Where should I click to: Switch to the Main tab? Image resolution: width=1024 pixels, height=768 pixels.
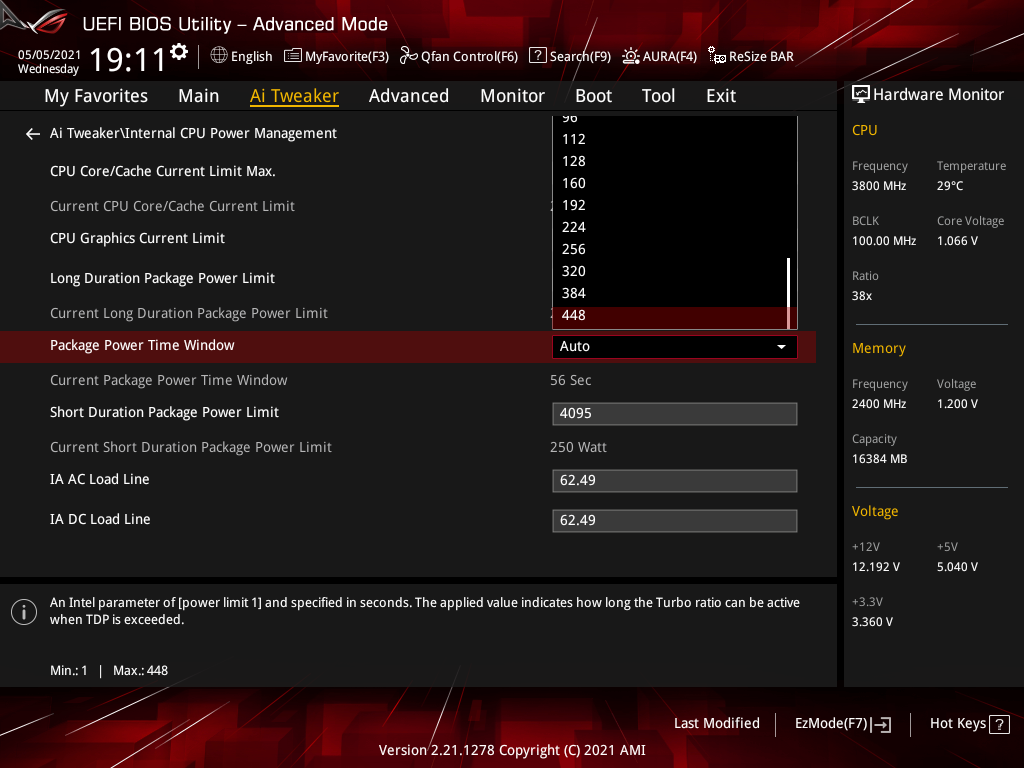pos(199,96)
